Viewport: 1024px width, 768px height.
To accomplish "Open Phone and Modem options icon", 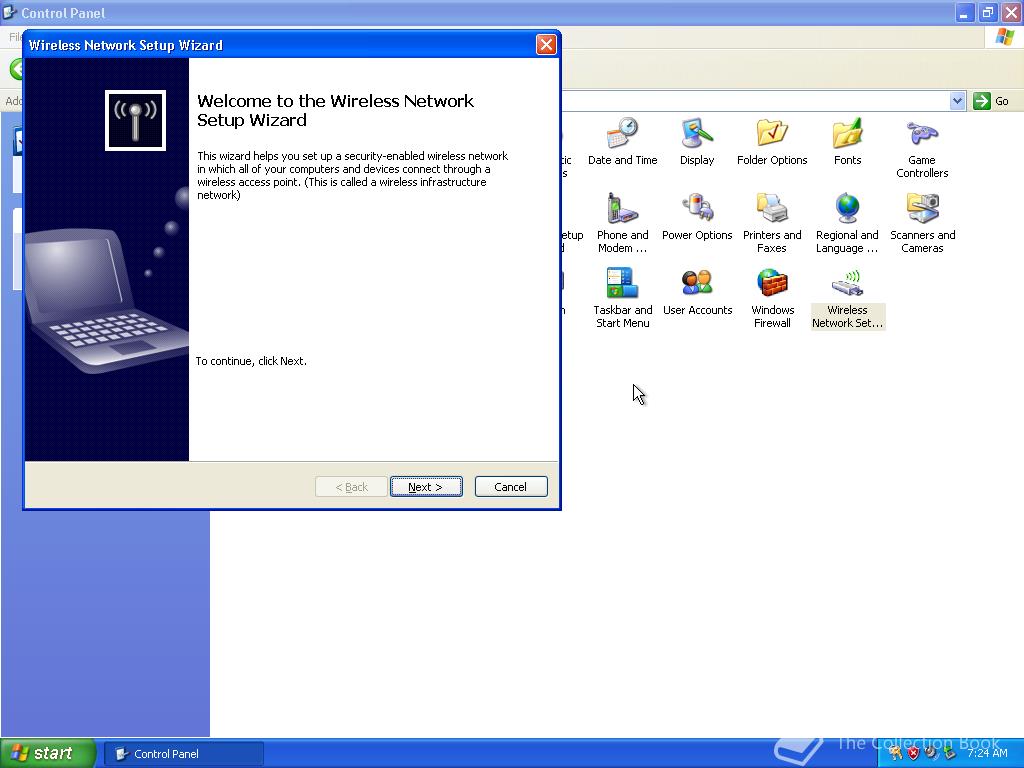I will click(622, 223).
